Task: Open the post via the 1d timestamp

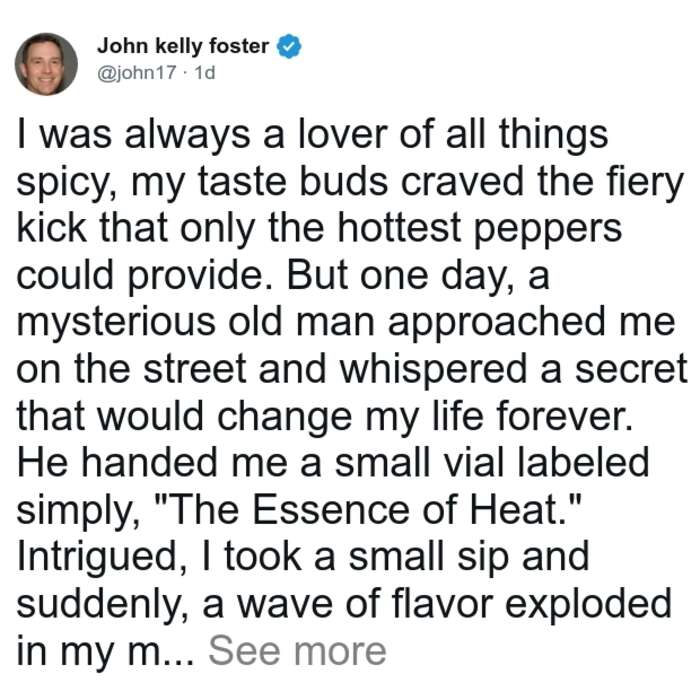Action: [x=205, y=73]
